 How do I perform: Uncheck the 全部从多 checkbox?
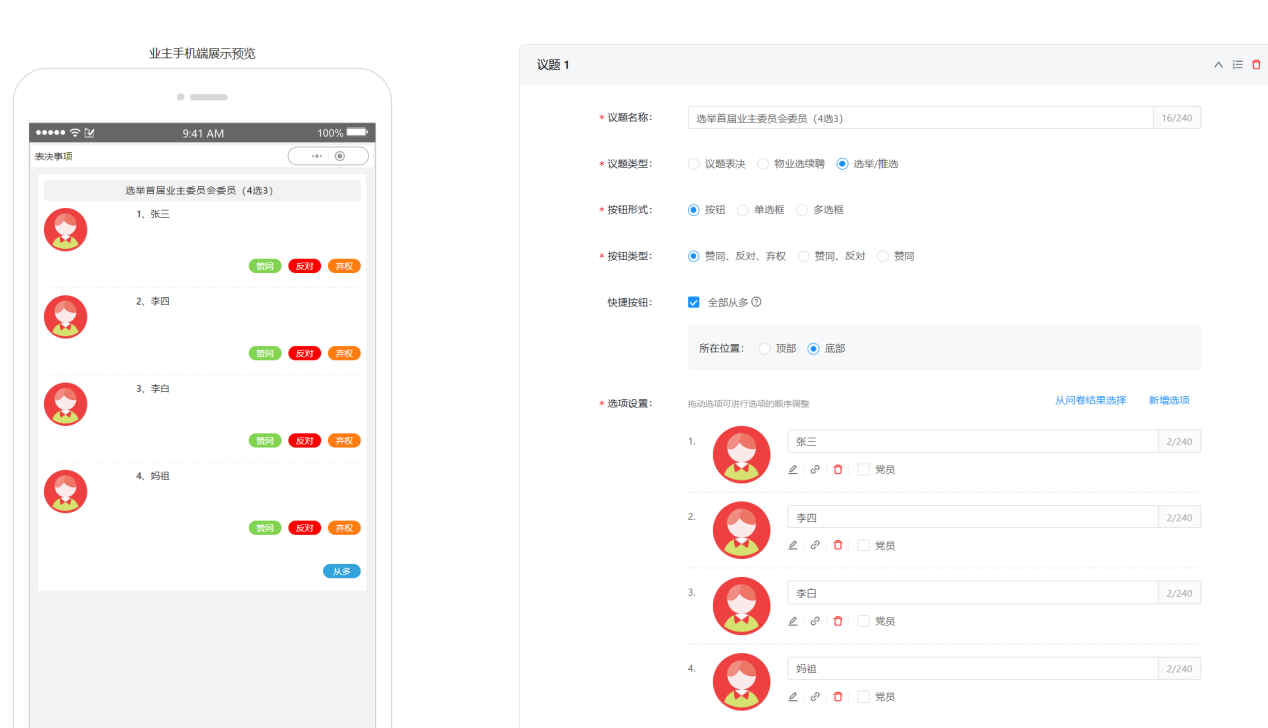click(694, 302)
